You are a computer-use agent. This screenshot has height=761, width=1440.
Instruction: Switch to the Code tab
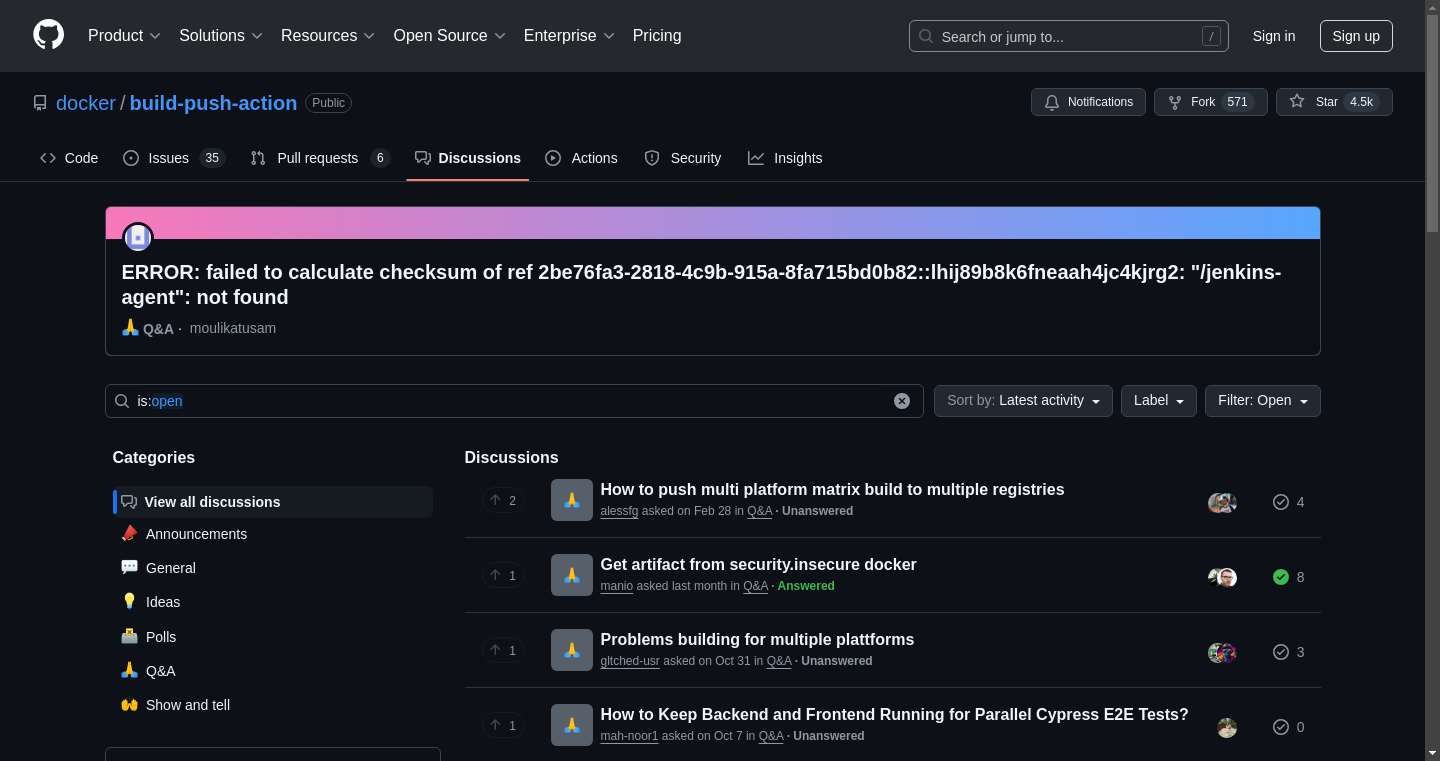click(x=69, y=158)
